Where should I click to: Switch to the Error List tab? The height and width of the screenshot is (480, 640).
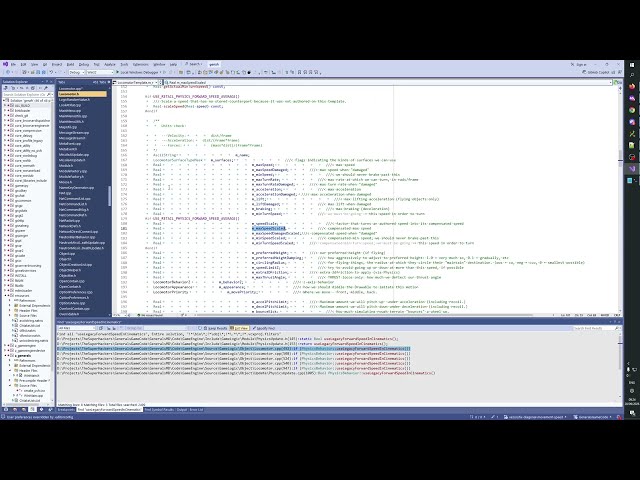(x=196, y=409)
